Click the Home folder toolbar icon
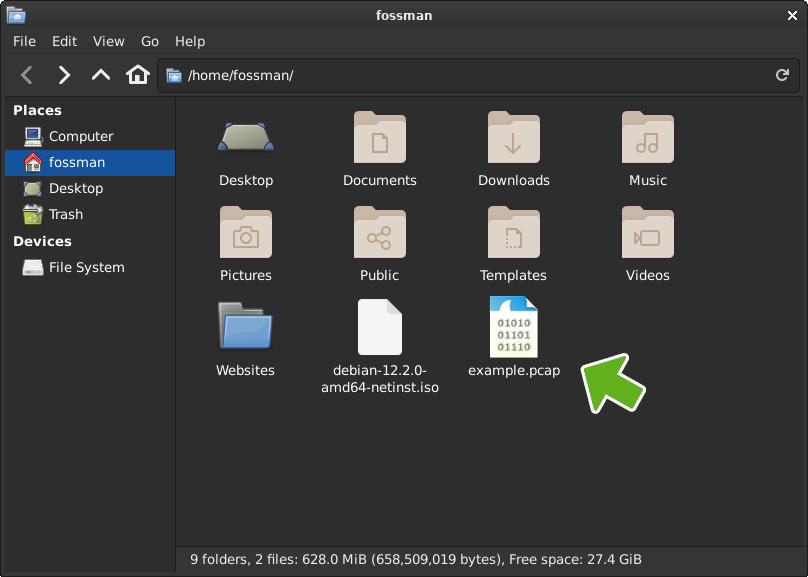Viewport: 808px width, 577px height. tap(138, 75)
